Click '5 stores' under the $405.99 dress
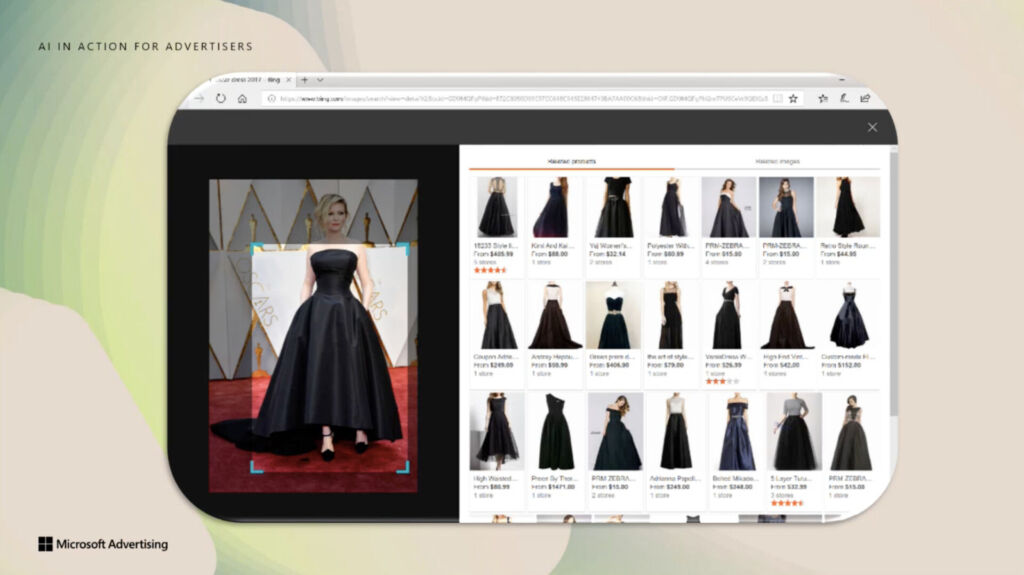Viewport: 1024px width, 575px height. point(485,262)
